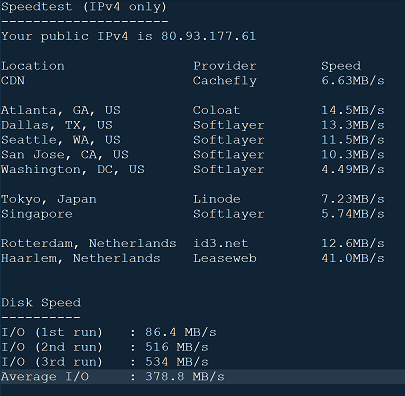This screenshot has height=396, width=405.
Task: Click the public IPv4 address 80.93.177.61
Action: click(209, 36)
